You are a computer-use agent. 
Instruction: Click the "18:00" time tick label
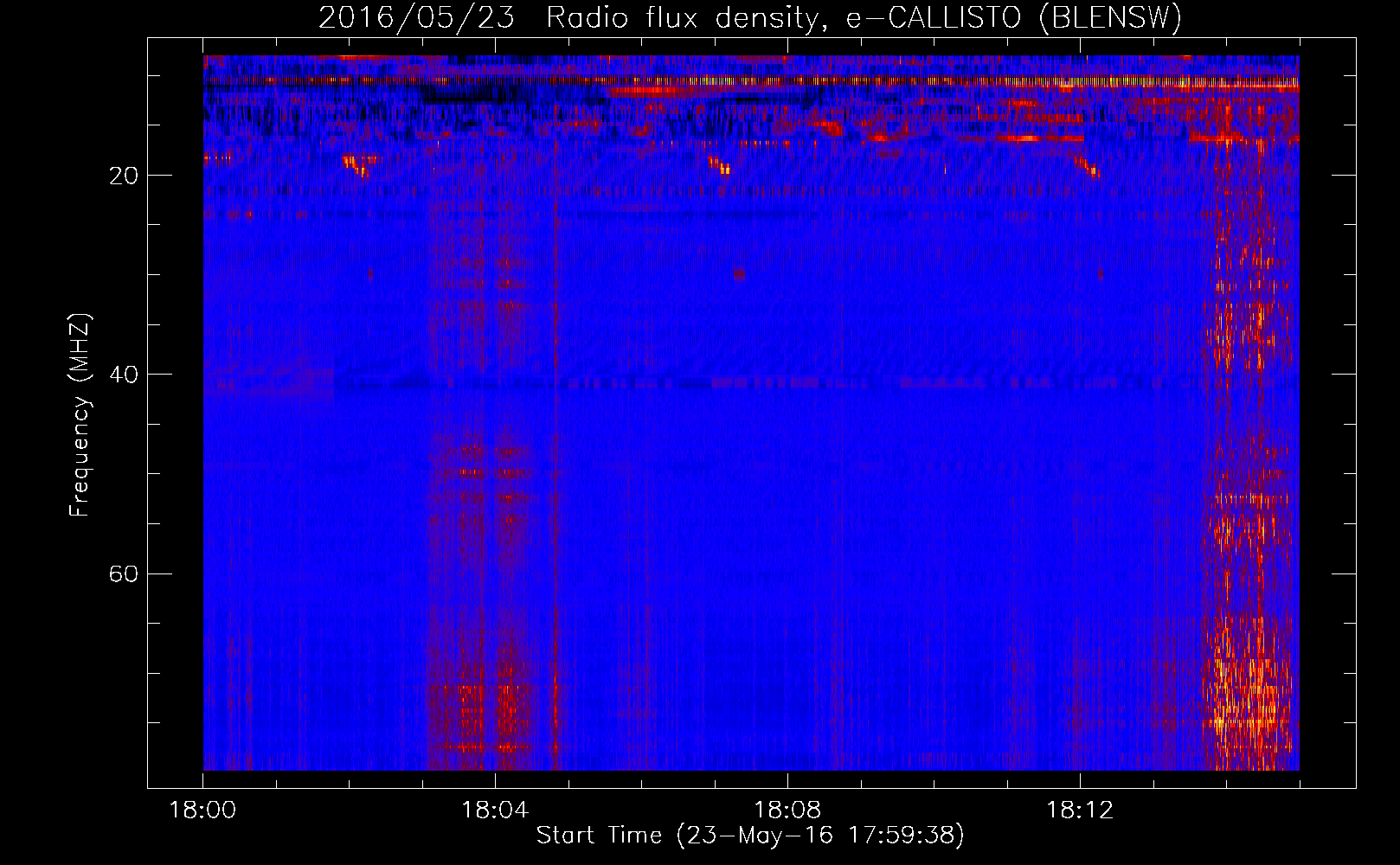[x=202, y=811]
